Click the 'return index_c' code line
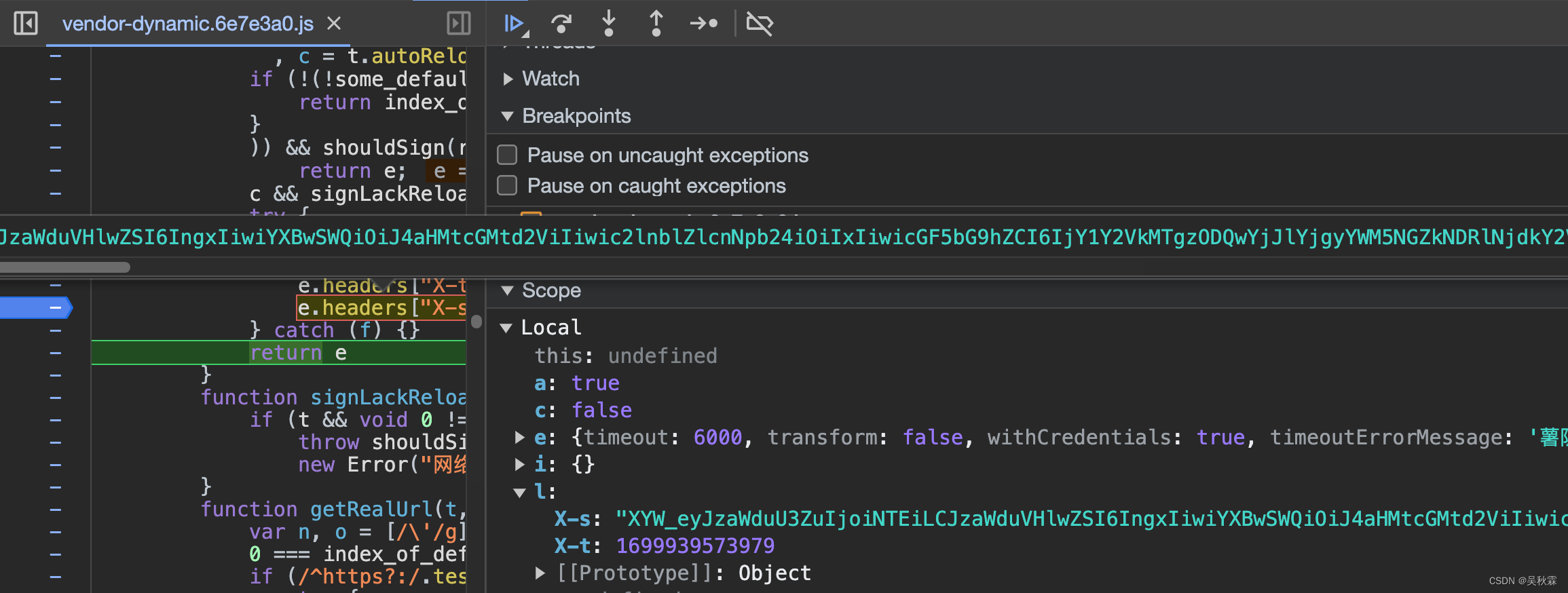This screenshot has width=1568, height=593. [x=383, y=102]
